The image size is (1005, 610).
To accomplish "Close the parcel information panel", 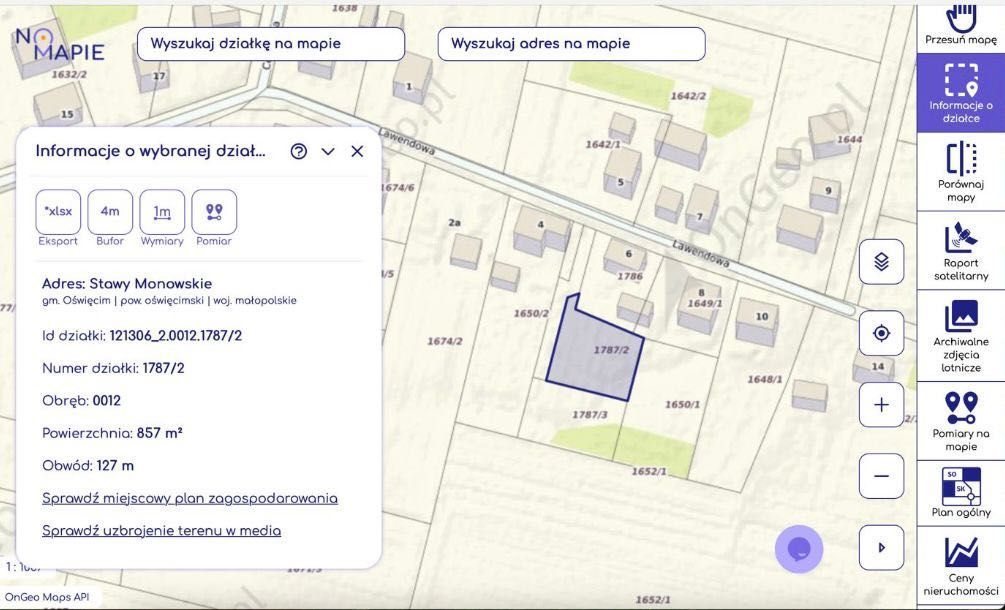I will click(357, 152).
